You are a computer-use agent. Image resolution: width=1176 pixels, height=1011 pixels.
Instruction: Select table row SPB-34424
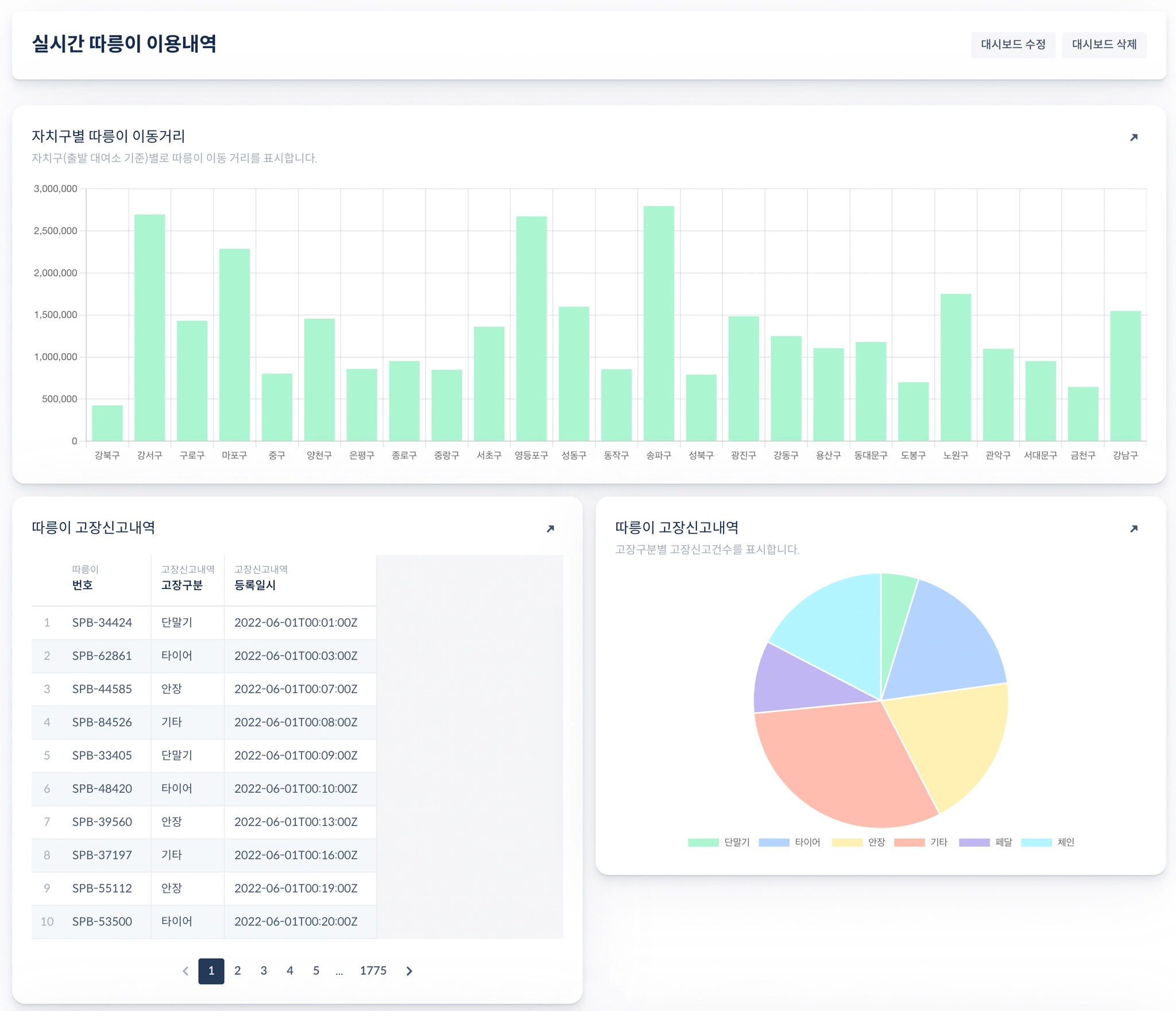(102, 623)
